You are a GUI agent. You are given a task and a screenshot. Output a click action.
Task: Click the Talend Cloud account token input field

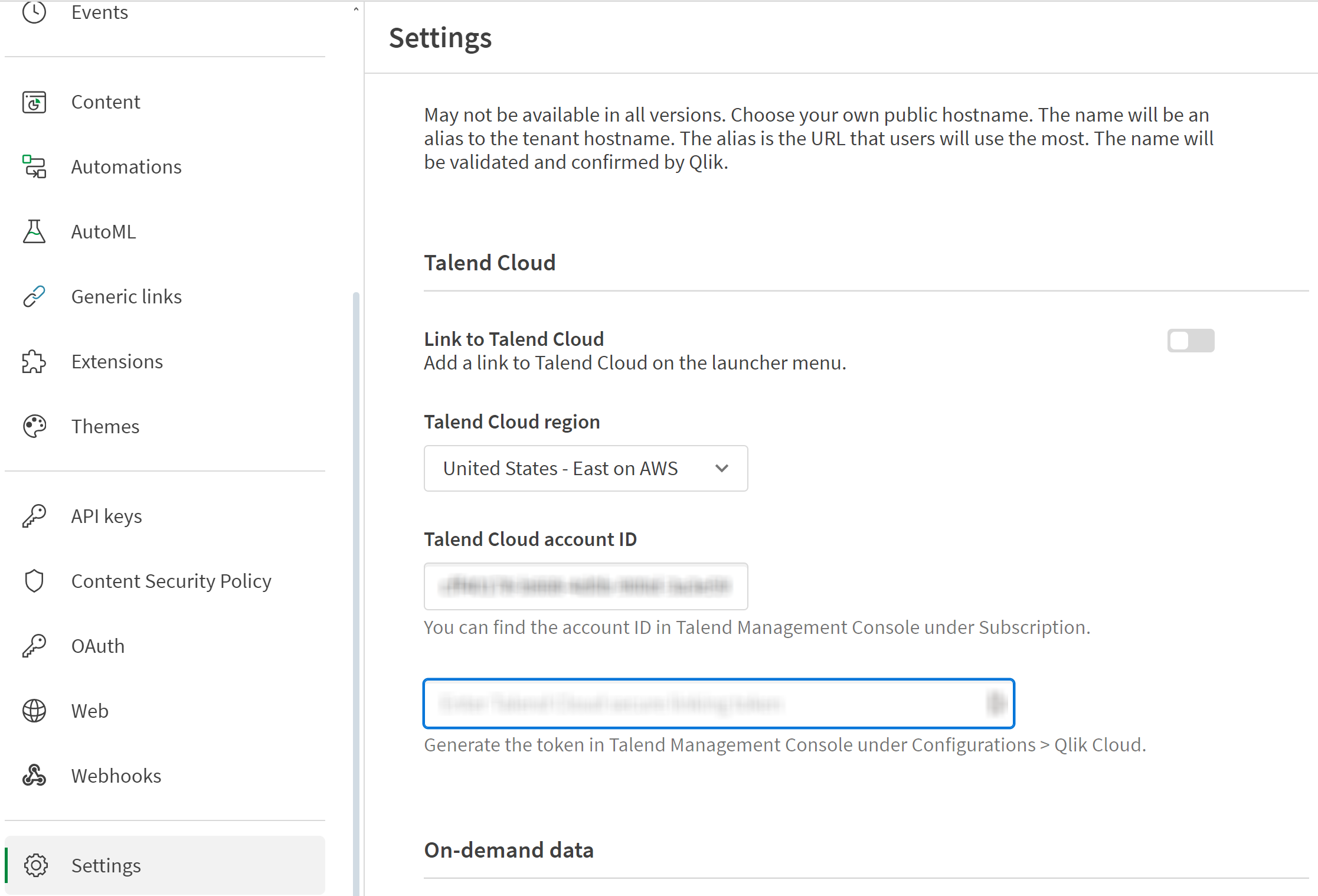719,703
